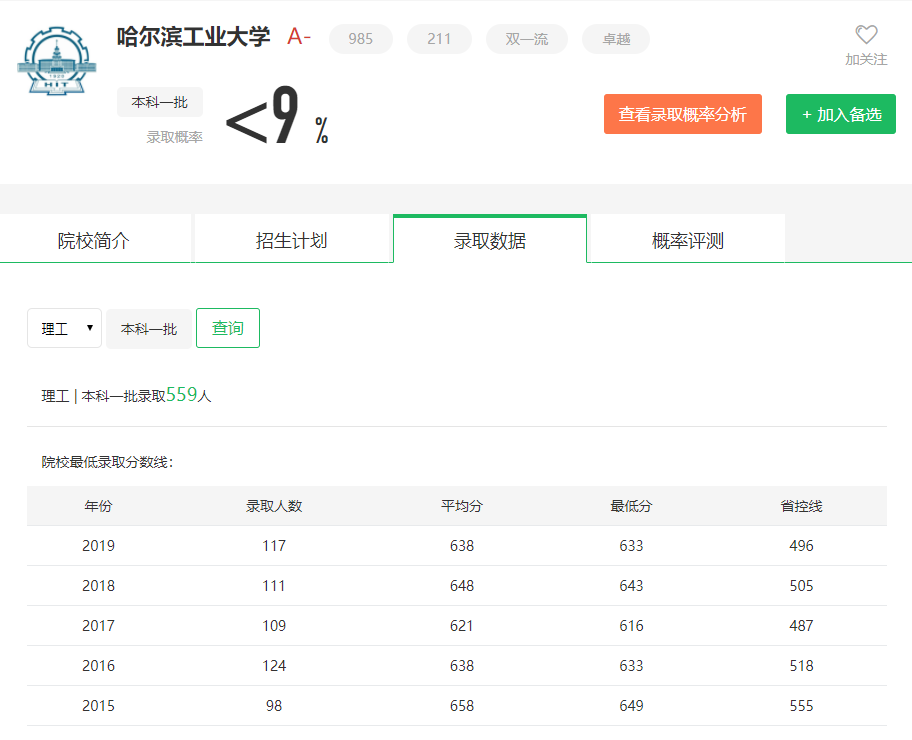The image size is (912, 740).
Task: Click average score 648 in 2018 row
Action: [462, 586]
